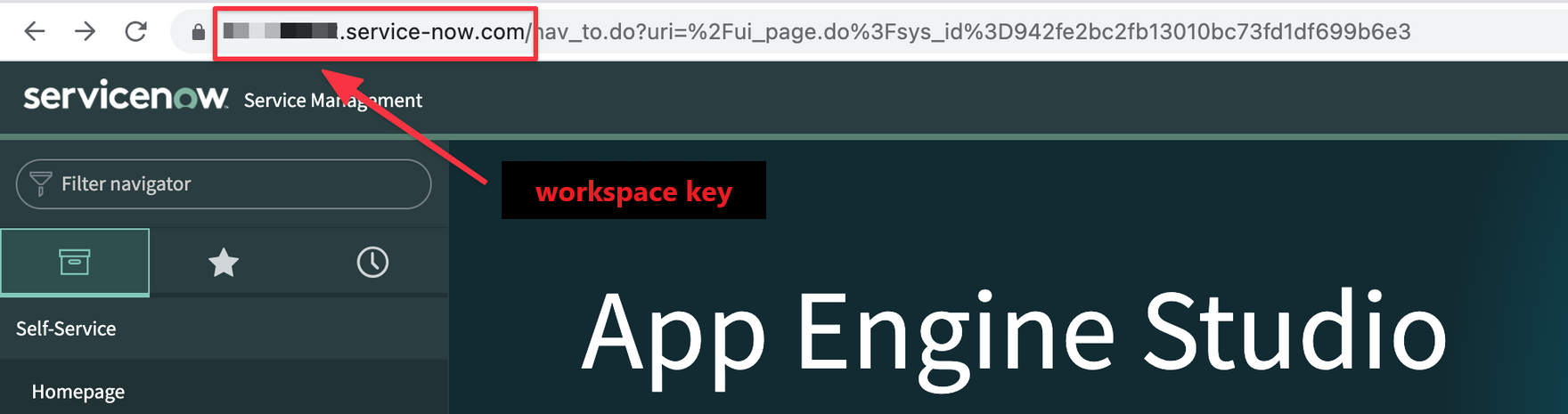Switch to the Favorites star tab
Screen dimensions: 1568x414
tap(224, 263)
